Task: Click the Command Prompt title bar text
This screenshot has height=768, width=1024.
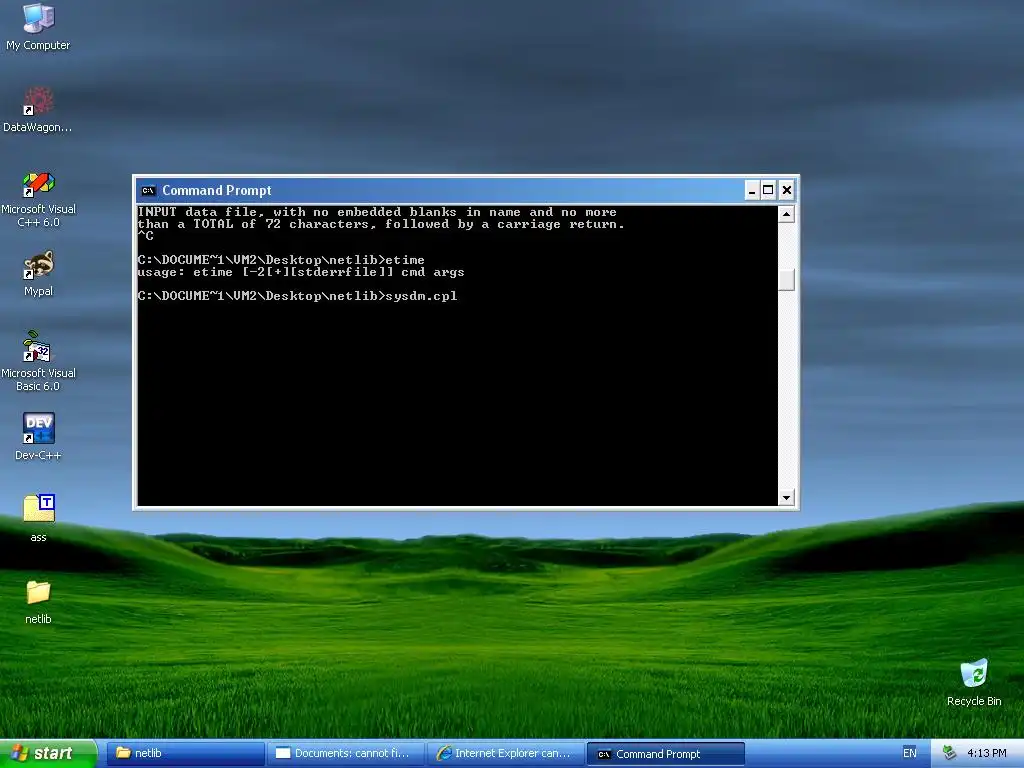Action: click(x=216, y=191)
